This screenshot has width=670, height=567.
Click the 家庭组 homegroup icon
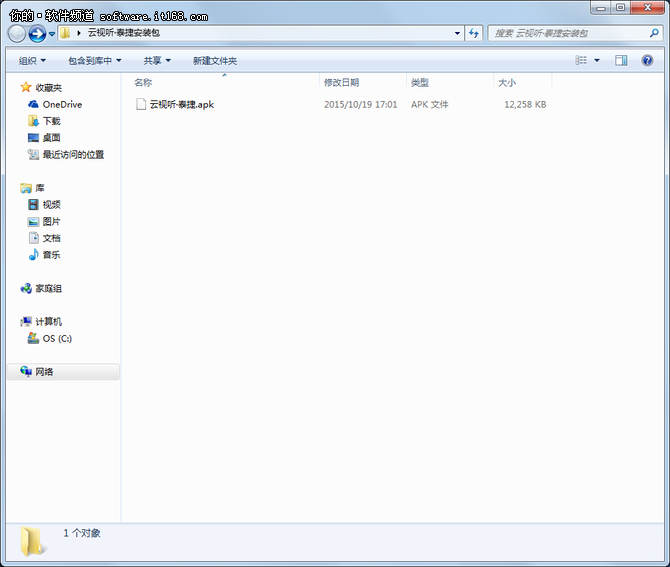26,288
